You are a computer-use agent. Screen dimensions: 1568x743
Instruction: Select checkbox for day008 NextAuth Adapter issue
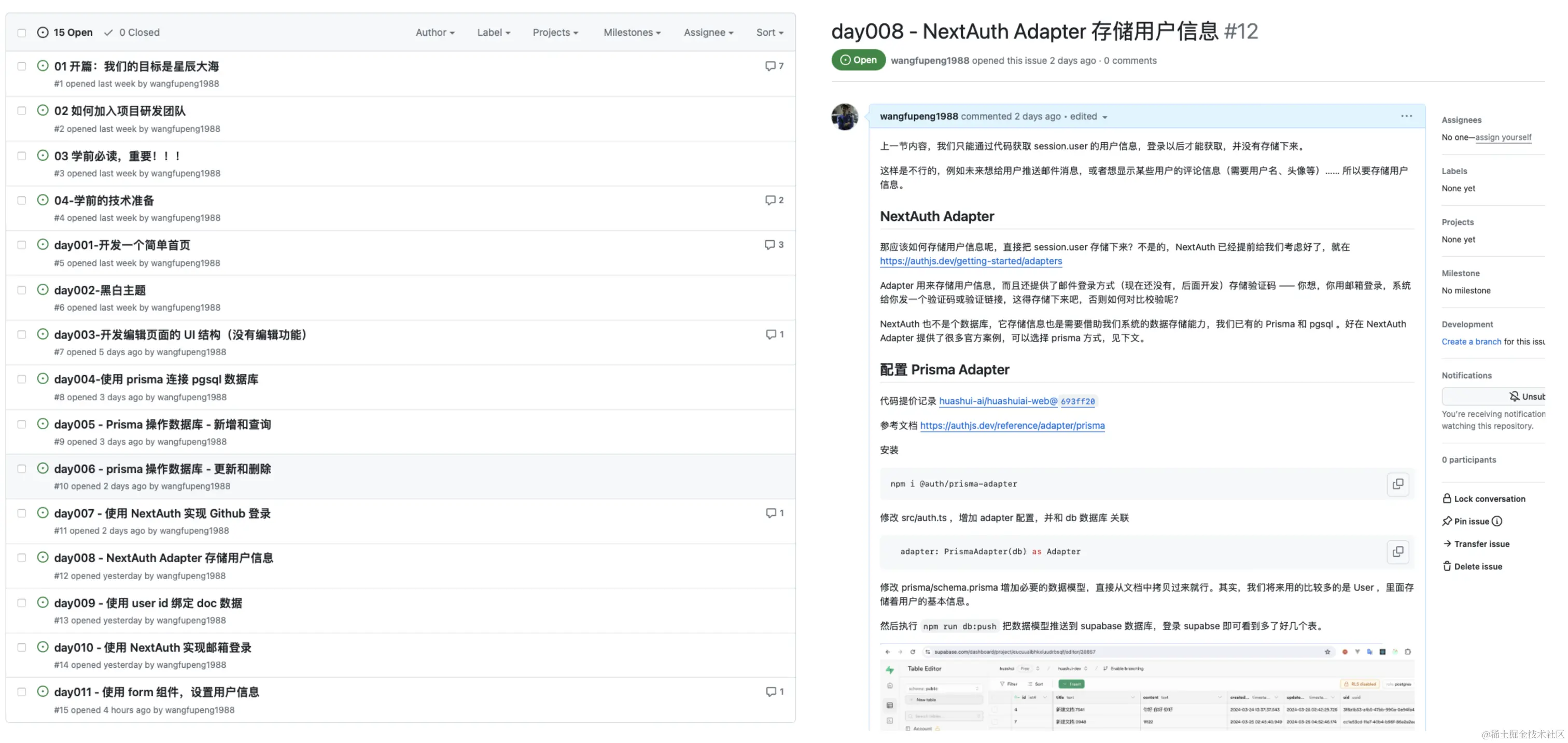pos(22,558)
